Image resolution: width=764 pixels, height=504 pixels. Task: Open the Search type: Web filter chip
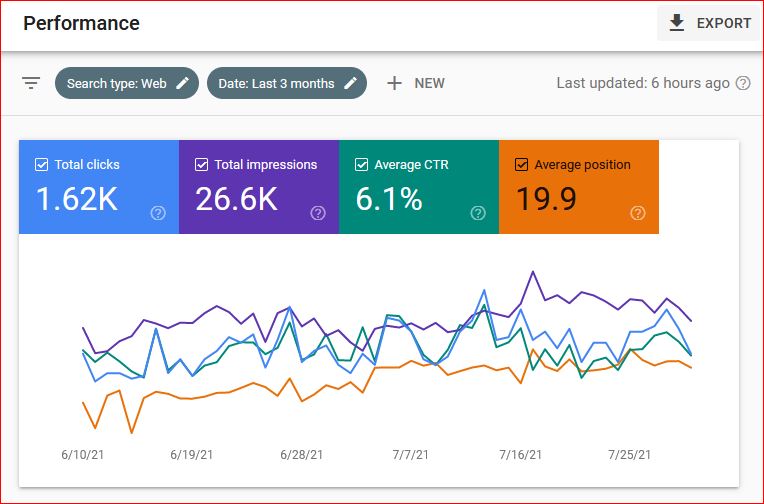click(117, 83)
